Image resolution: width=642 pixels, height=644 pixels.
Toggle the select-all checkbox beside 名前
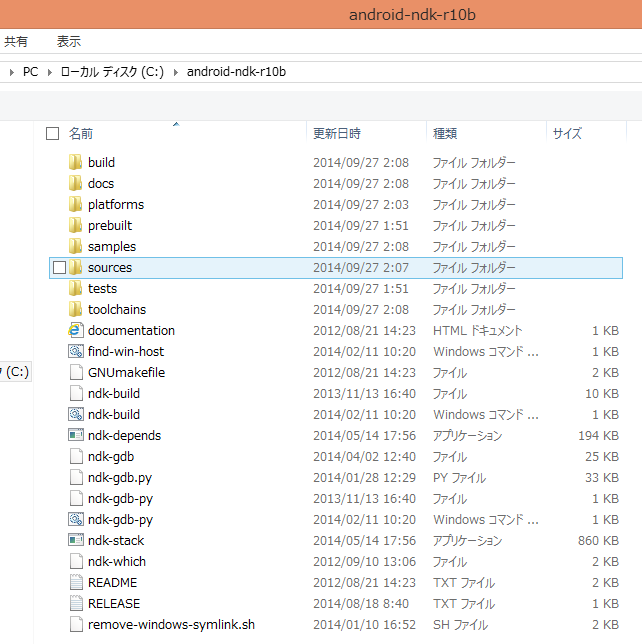coord(53,133)
